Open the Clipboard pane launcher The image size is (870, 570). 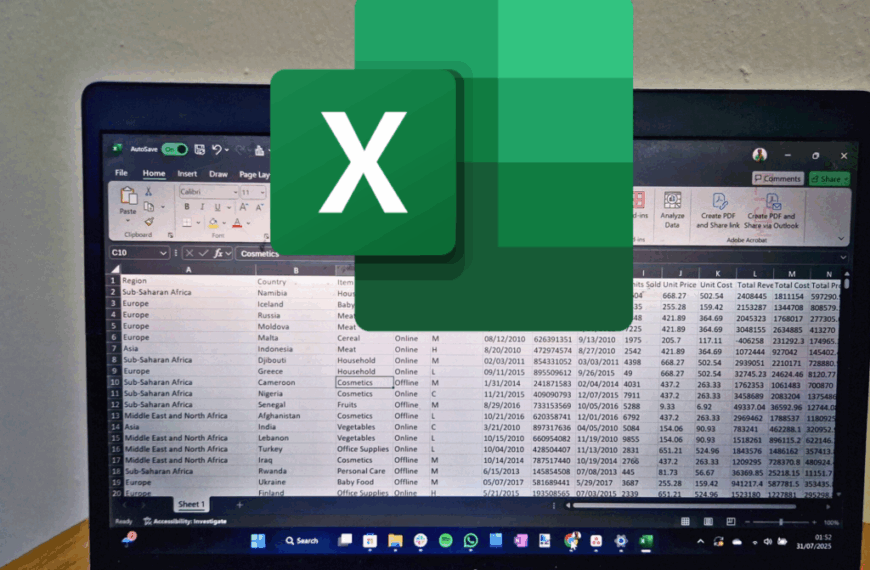[170, 235]
